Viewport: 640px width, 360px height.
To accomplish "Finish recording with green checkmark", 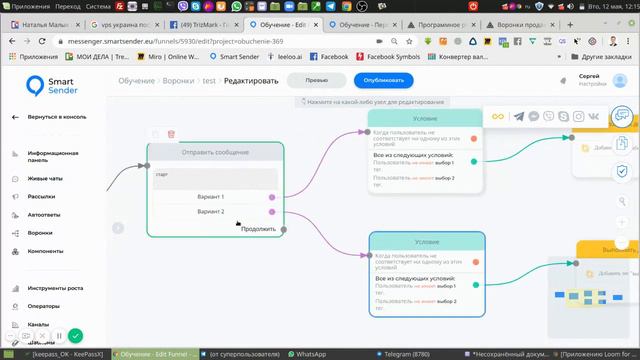I will pos(75,336).
